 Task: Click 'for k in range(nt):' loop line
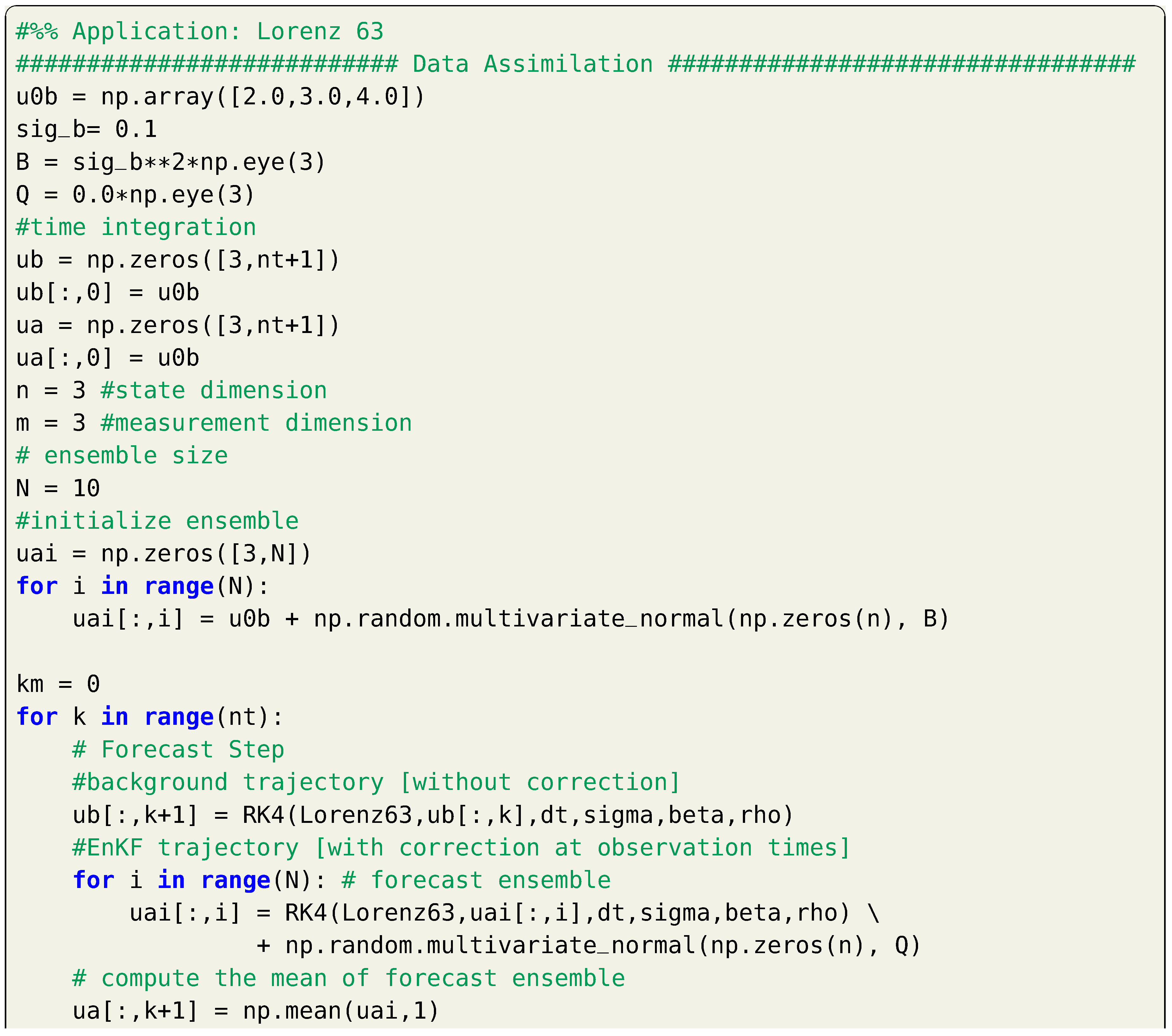pos(149,717)
